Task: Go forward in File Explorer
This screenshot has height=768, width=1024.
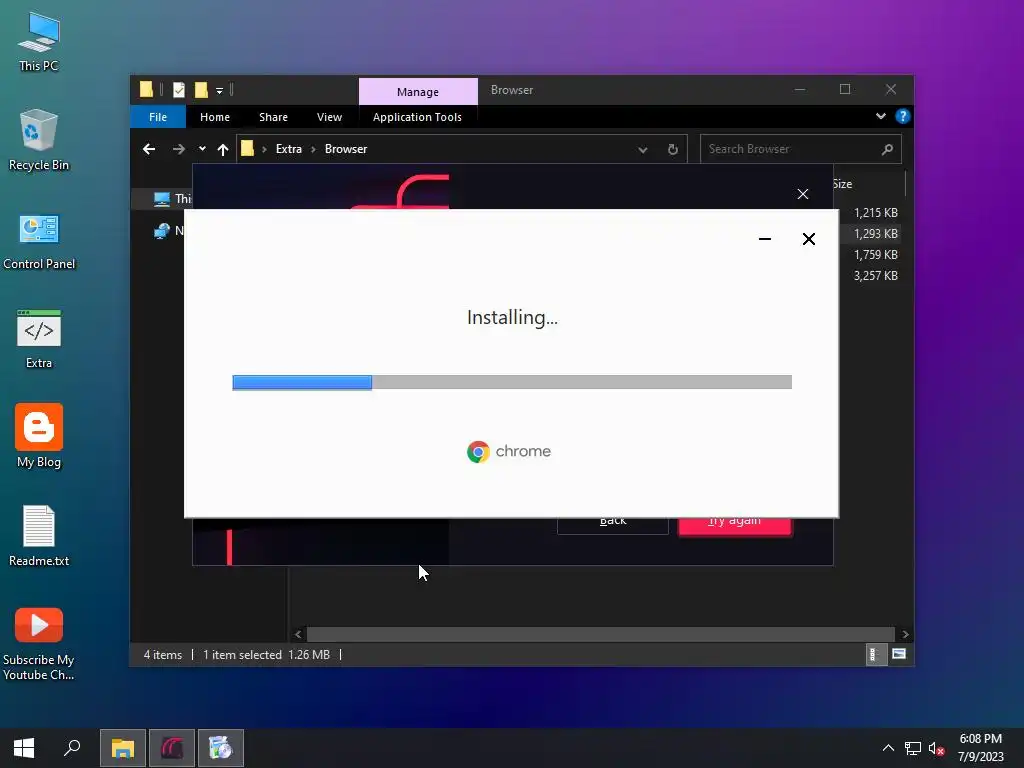Action: 178,149
